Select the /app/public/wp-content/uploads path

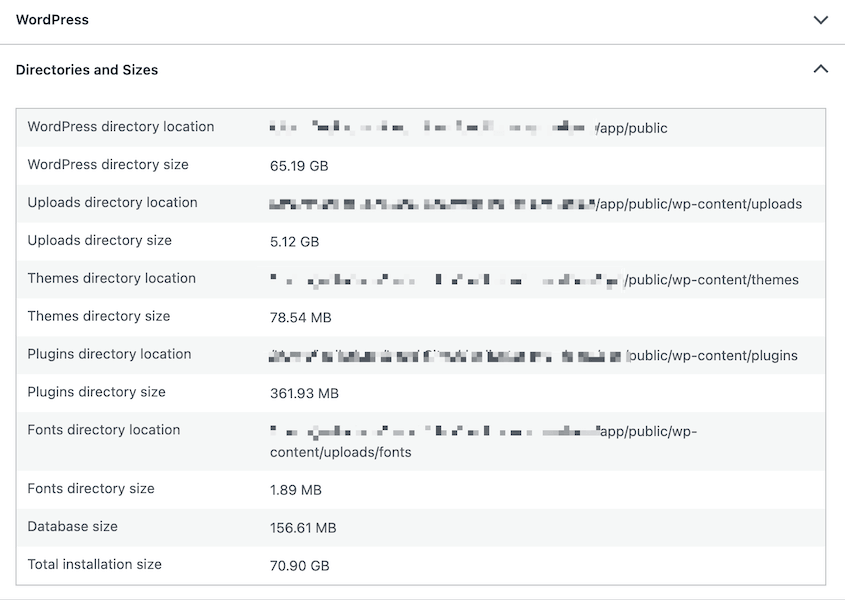click(699, 204)
